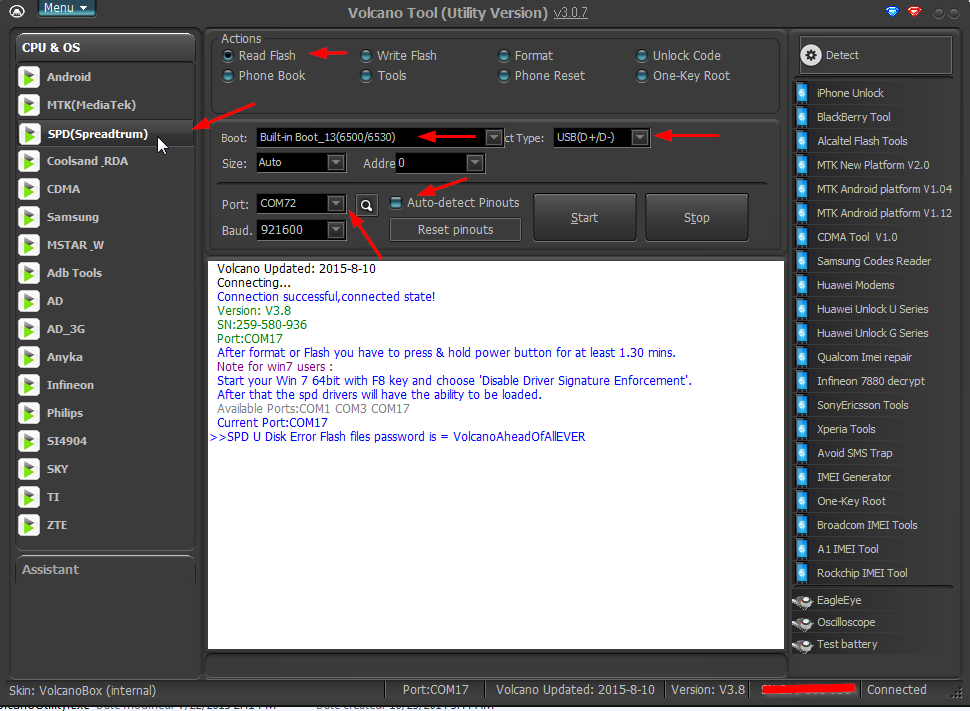Click the Alcaltel Flash Tools icon
Screen dimensions: 970x711
point(802,141)
